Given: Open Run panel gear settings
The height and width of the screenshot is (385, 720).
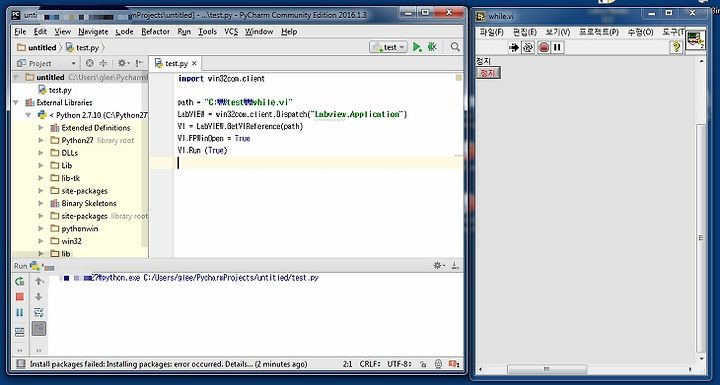Looking at the screenshot, I should point(439,266).
